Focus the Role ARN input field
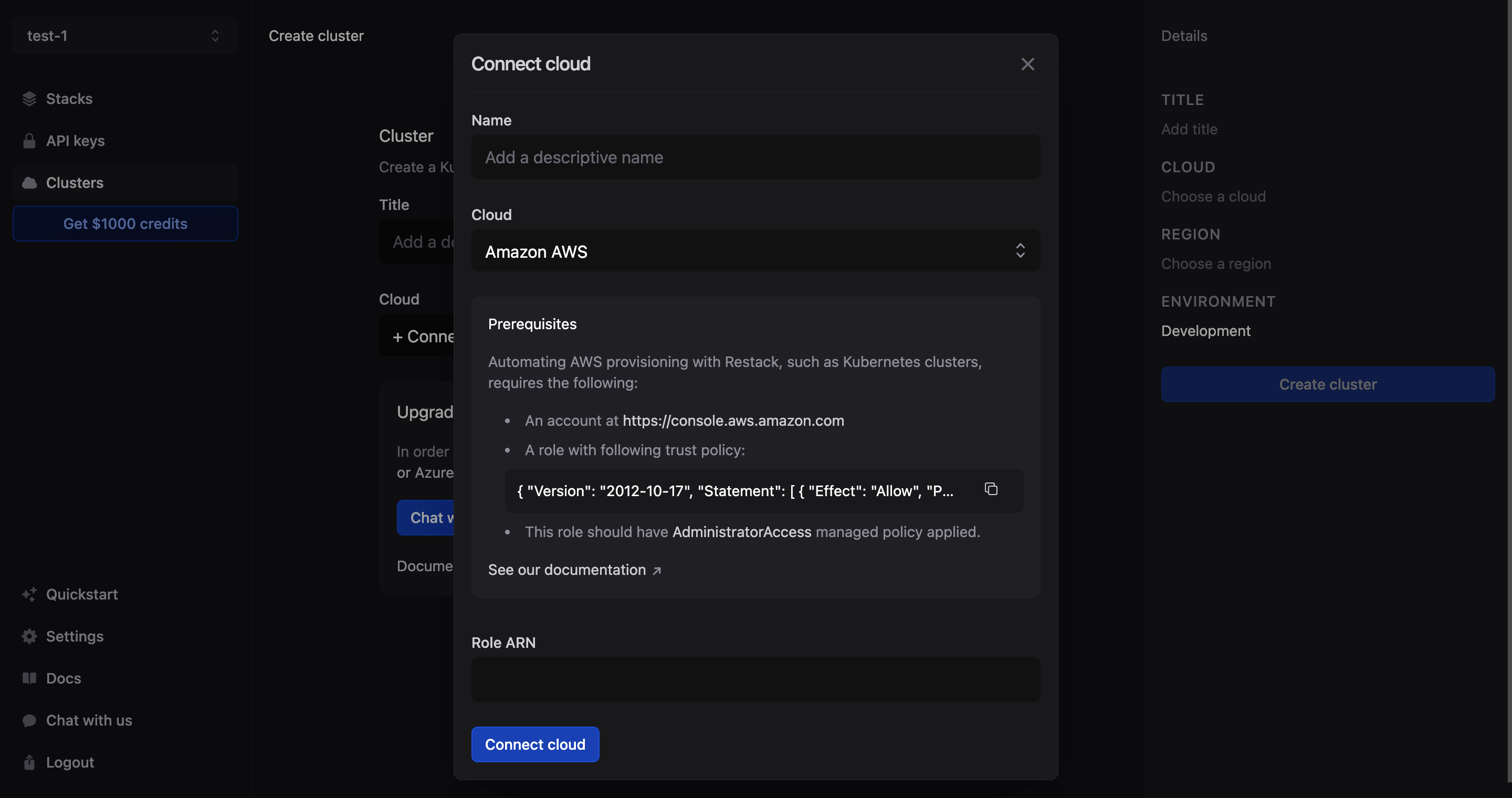The height and width of the screenshot is (798, 1512). click(x=755, y=679)
